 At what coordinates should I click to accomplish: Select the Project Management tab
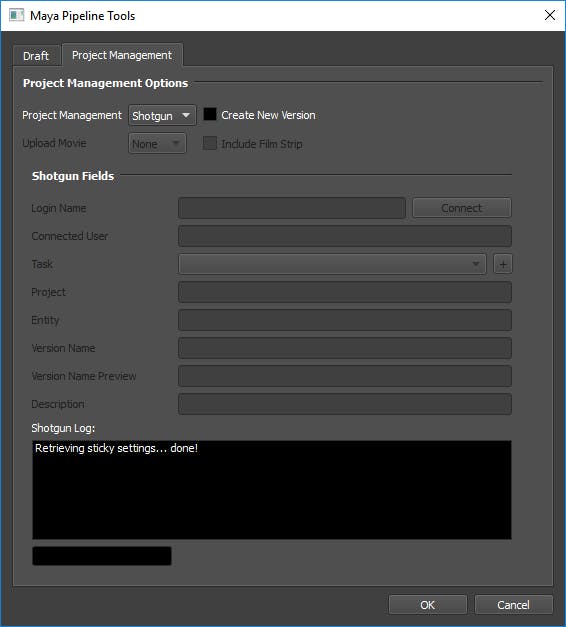(x=122, y=55)
